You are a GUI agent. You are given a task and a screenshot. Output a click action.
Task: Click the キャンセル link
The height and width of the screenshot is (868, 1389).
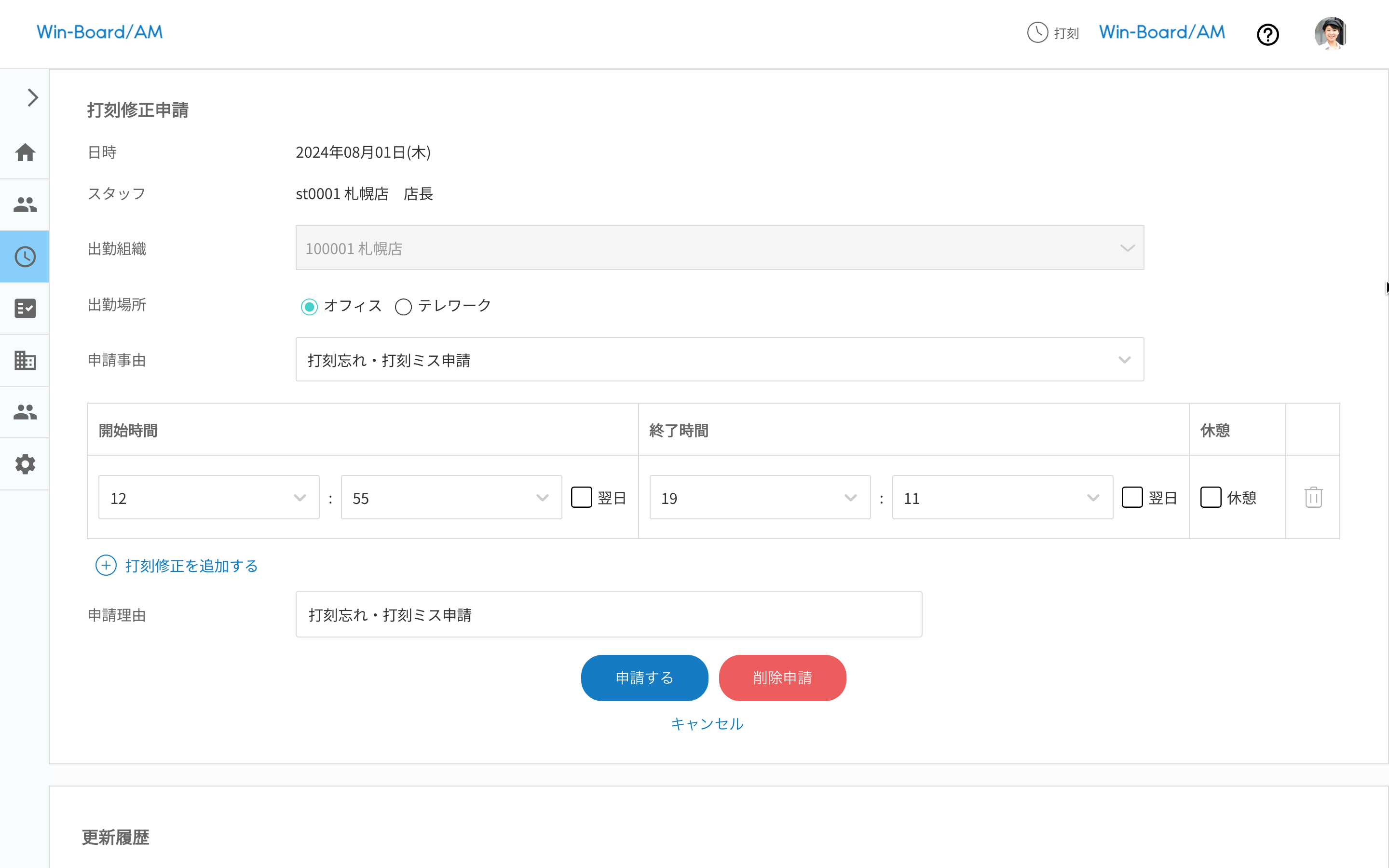pyautogui.click(x=707, y=724)
